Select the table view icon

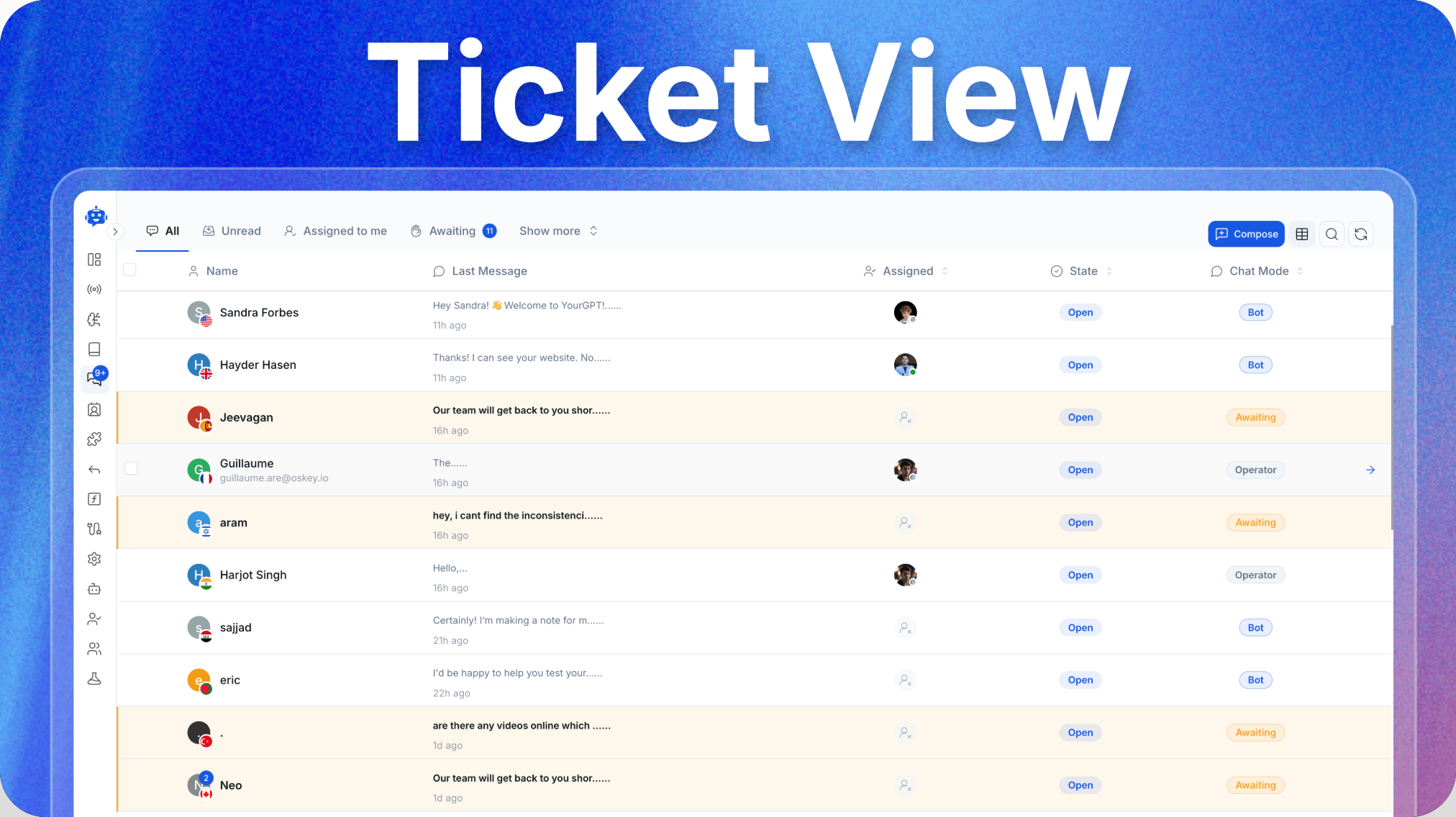(x=1301, y=234)
